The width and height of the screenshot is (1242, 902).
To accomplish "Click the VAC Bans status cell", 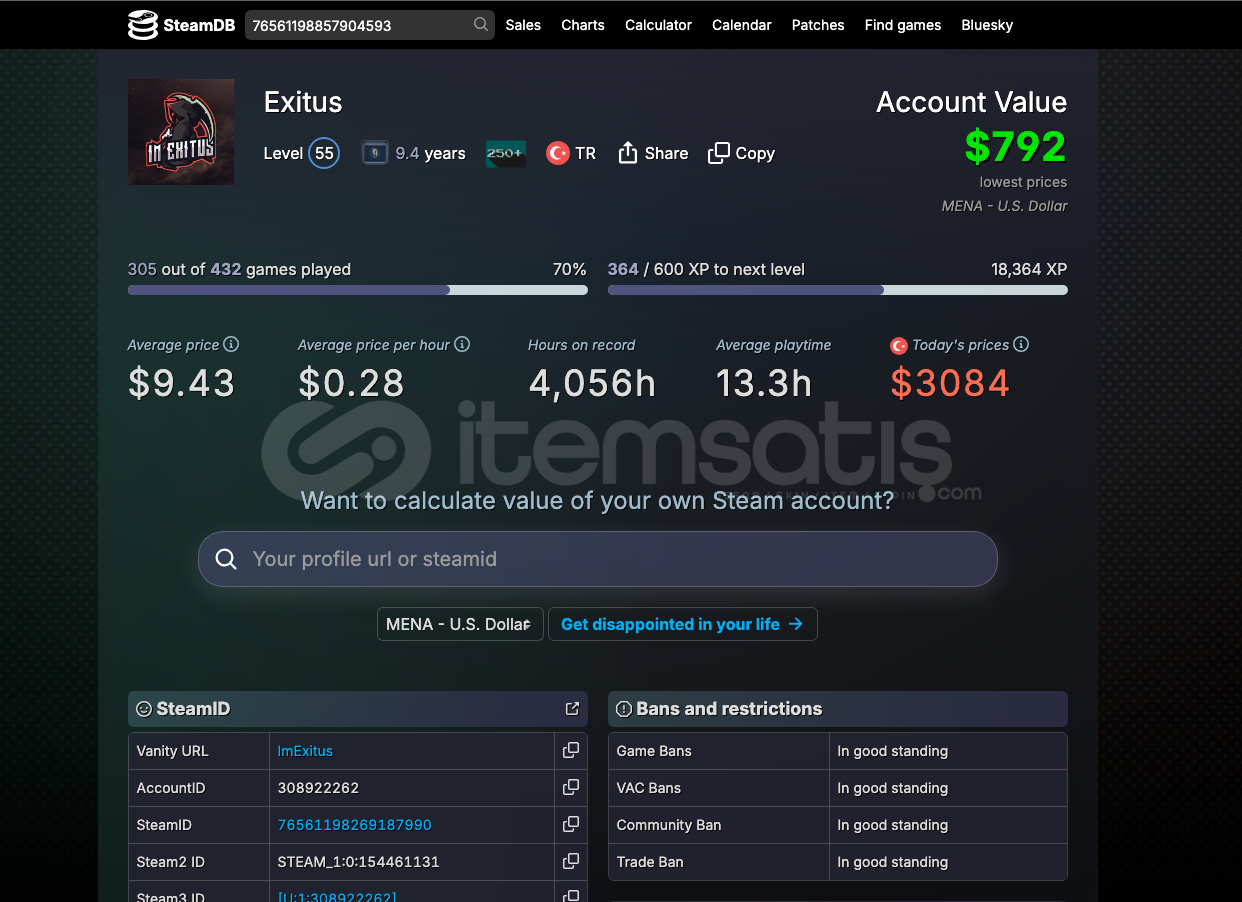I will (948, 788).
